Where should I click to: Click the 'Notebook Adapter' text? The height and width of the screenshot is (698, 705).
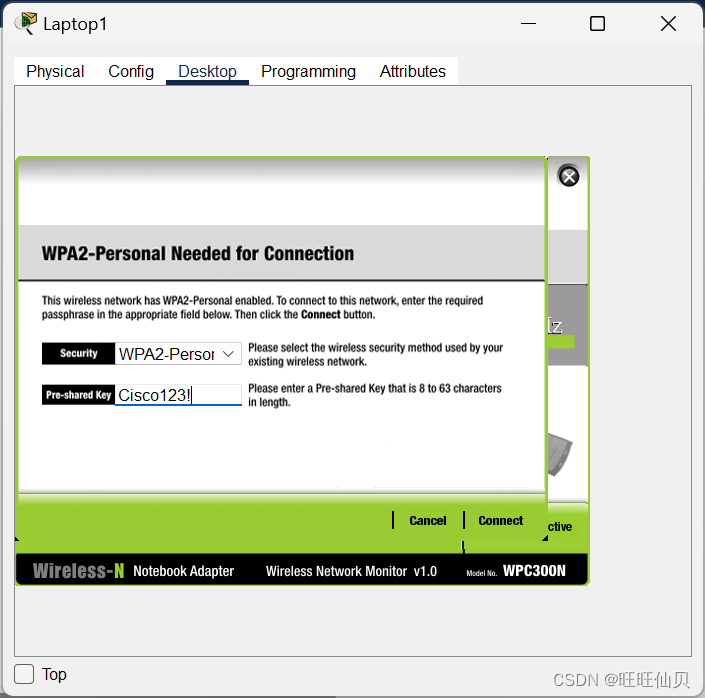(x=183, y=571)
